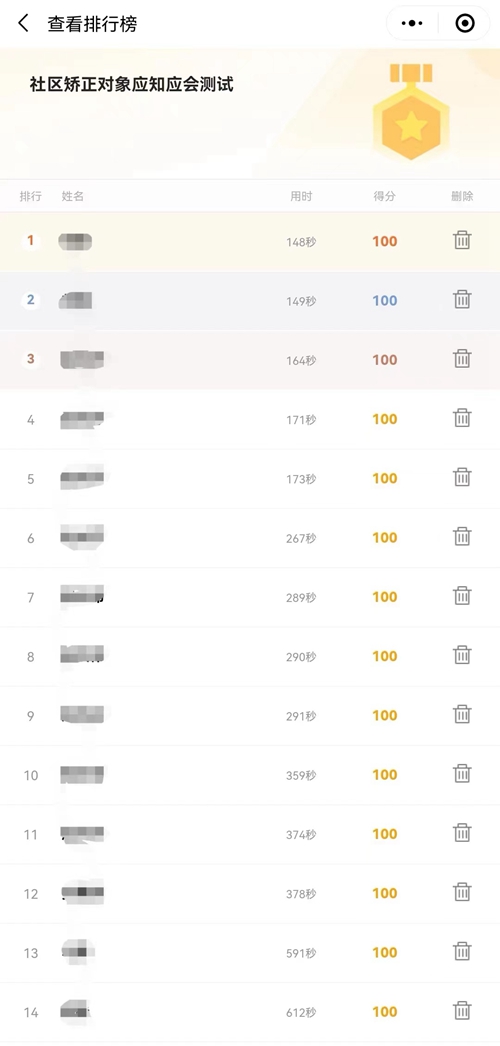
Task: Tap the score 100 in rank 8 row
Action: click(385, 656)
